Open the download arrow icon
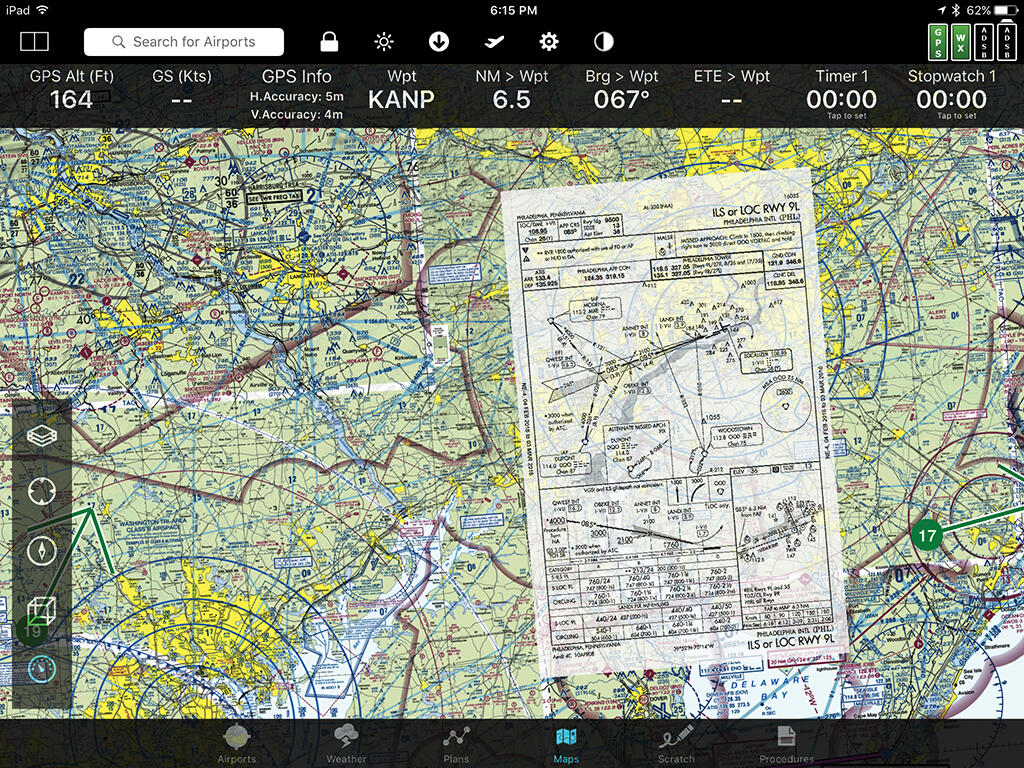The height and width of the screenshot is (768, 1024). [x=438, y=41]
